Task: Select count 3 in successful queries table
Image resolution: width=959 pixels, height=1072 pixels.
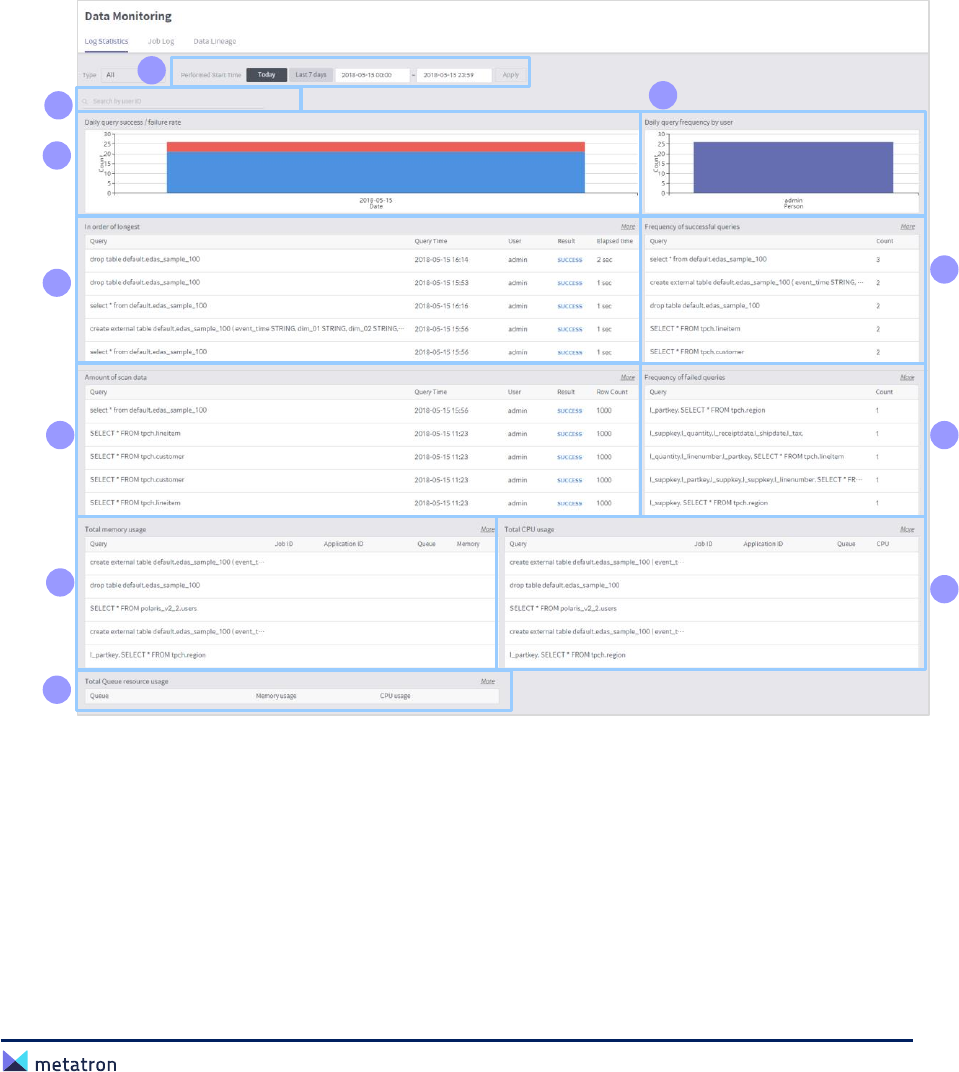Action: [x=878, y=260]
